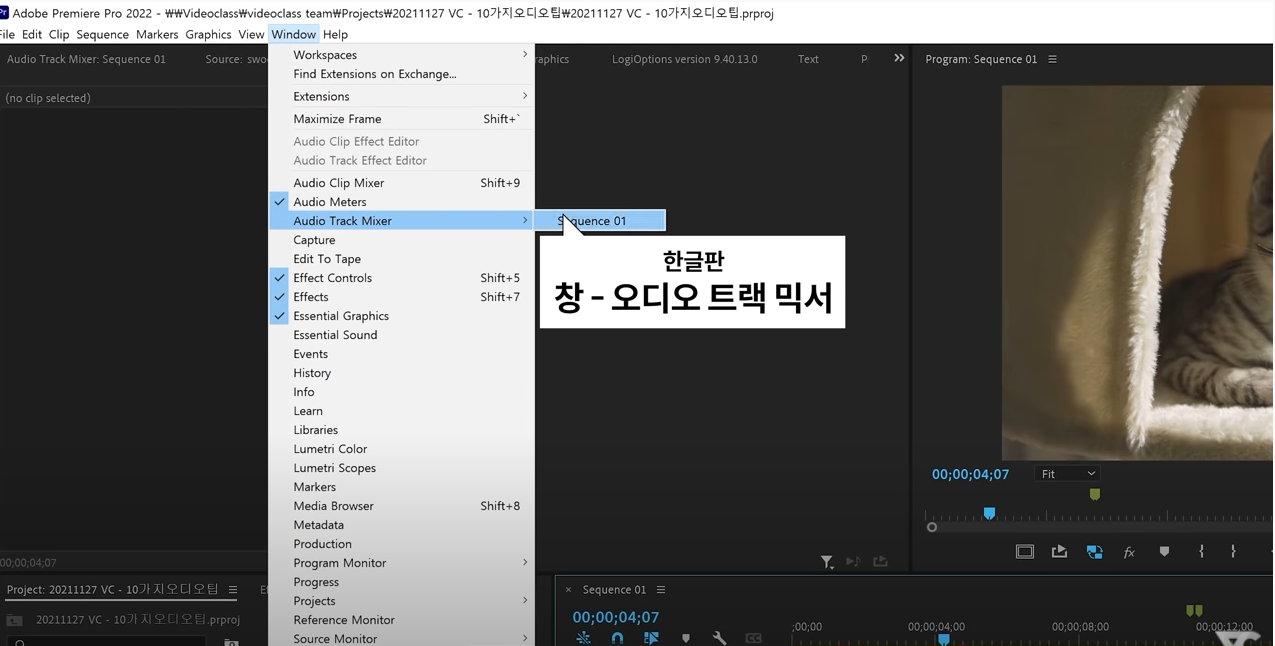
Task: Select the Source panel tab
Action: pos(236,59)
